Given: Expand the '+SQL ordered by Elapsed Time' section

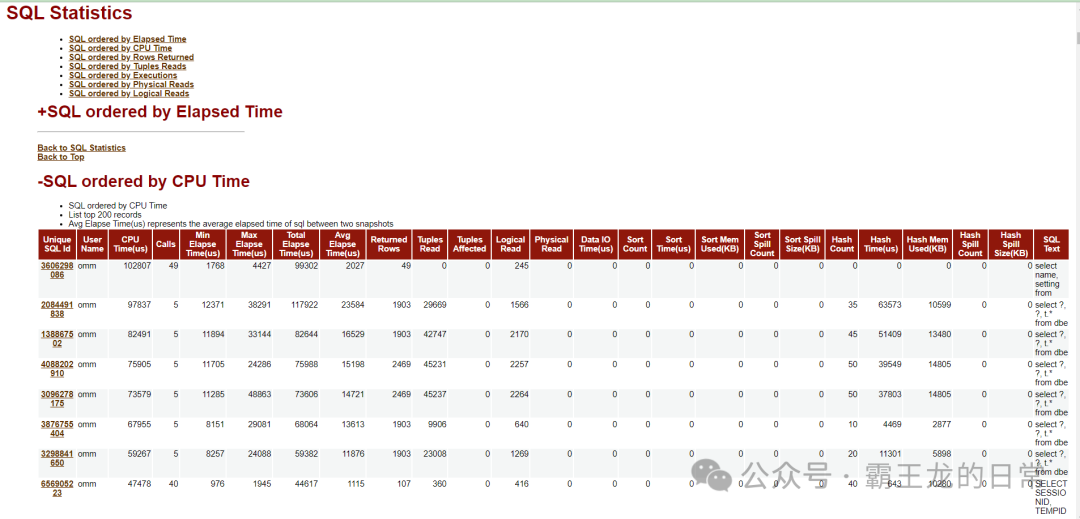Looking at the screenshot, I should pos(160,112).
